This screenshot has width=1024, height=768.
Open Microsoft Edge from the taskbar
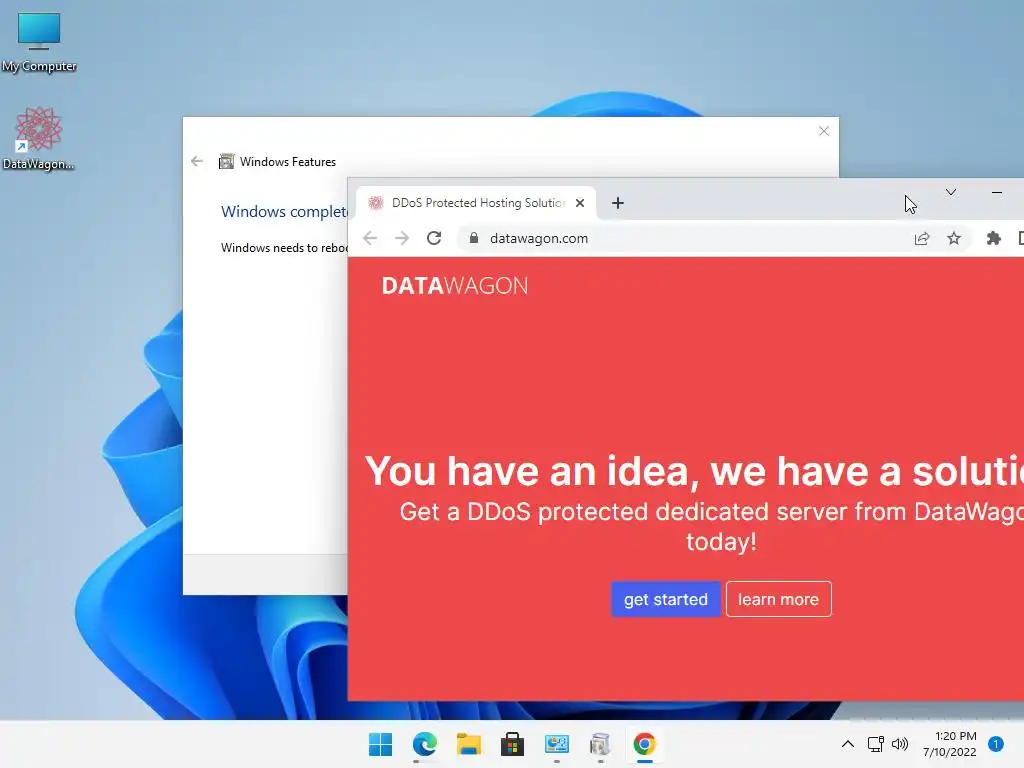tap(424, 744)
